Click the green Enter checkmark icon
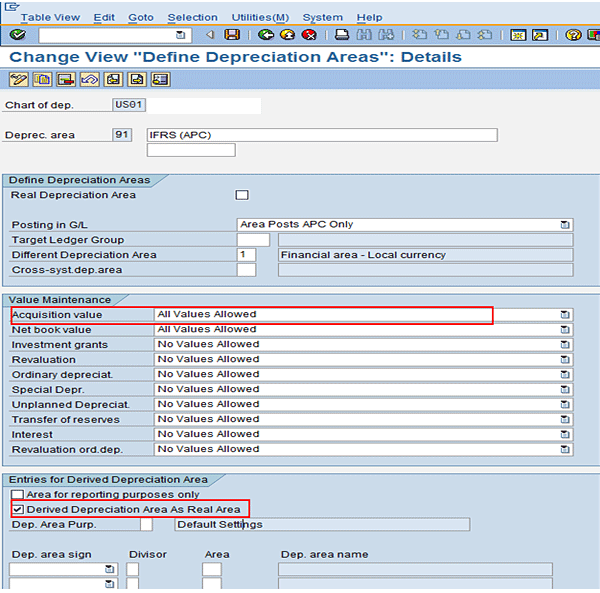Image resolution: width=600 pixels, height=593 pixels. (17, 35)
